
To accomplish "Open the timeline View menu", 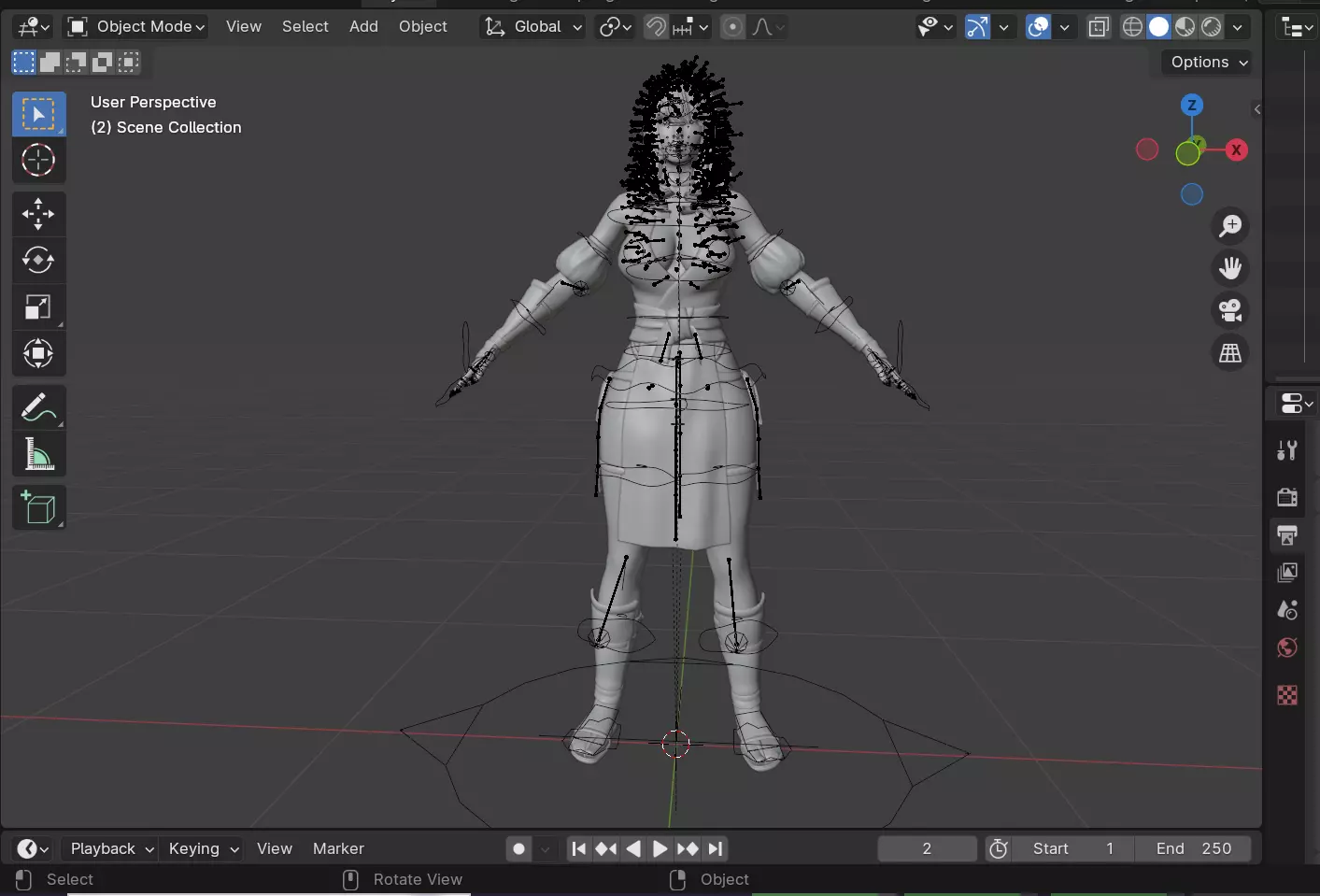I will coord(275,848).
